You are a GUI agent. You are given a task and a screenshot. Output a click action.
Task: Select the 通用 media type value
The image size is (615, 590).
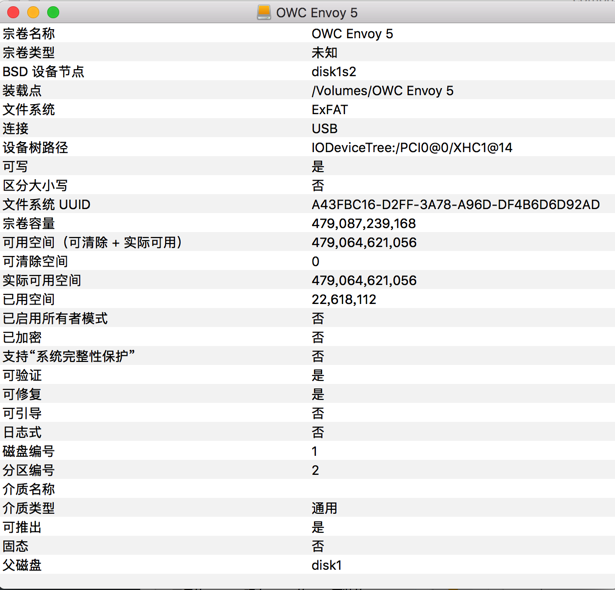click(x=324, y=508)
